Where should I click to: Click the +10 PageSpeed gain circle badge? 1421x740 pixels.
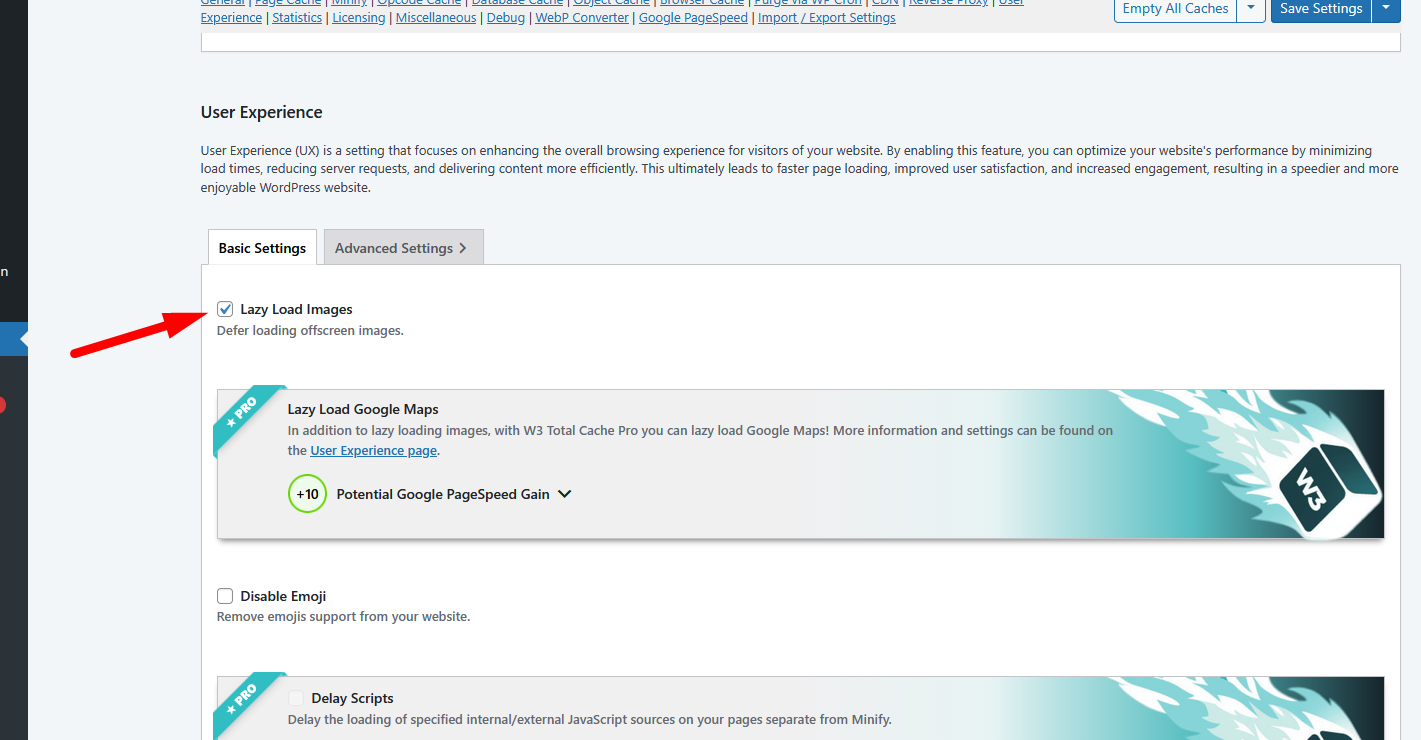(307, 494)
